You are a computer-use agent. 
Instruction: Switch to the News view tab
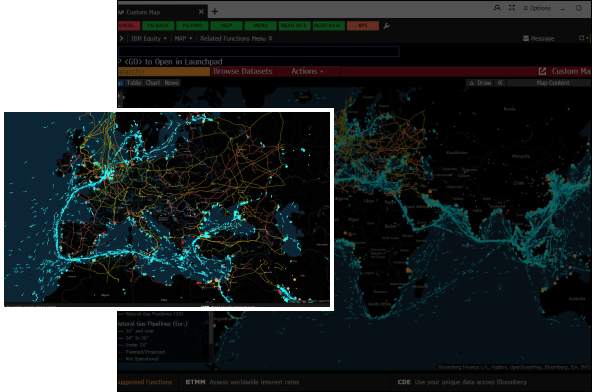[x=171, y=83]
